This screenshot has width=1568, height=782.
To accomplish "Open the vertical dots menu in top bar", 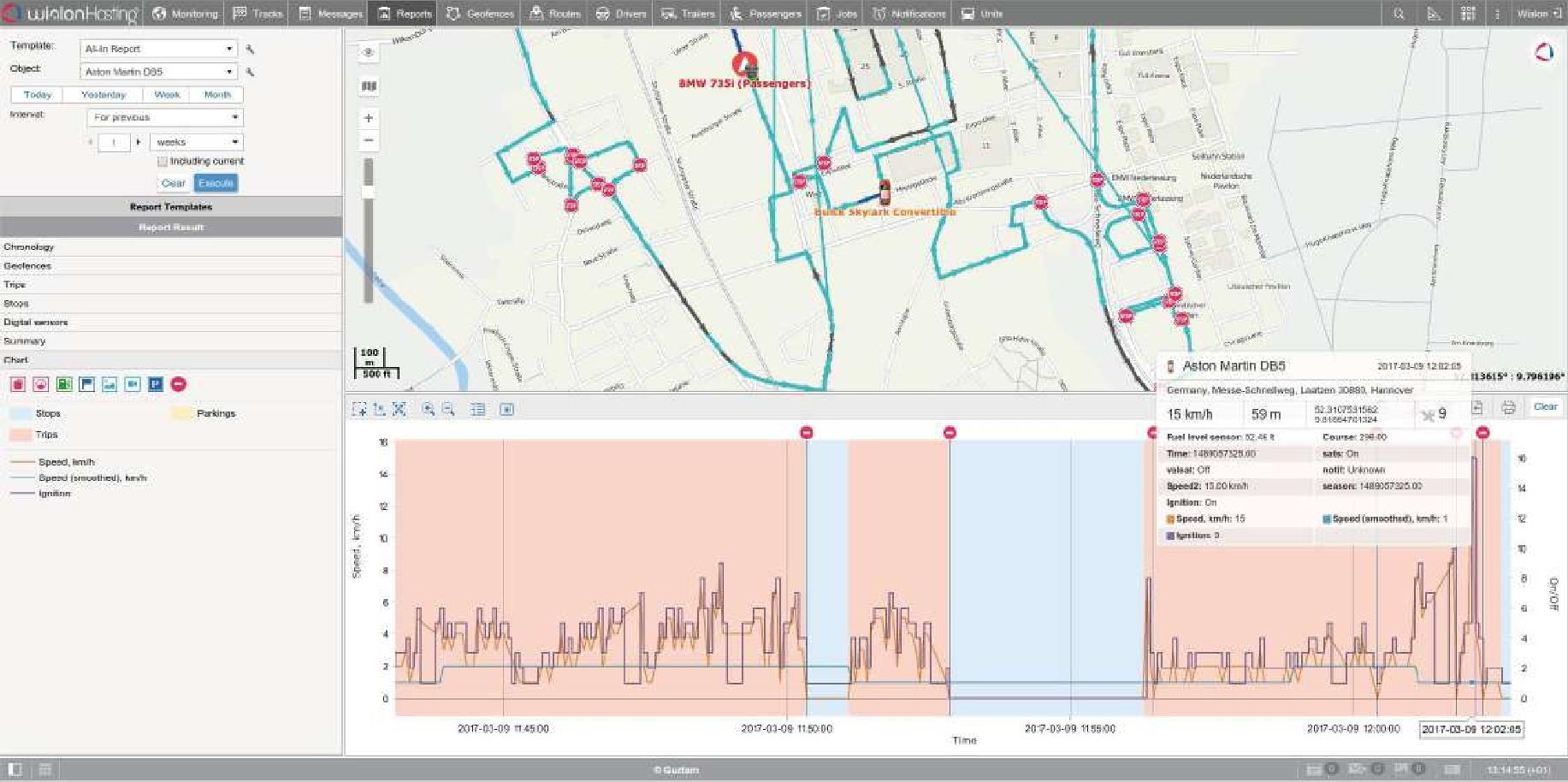I will click(x=1497, y=14).
